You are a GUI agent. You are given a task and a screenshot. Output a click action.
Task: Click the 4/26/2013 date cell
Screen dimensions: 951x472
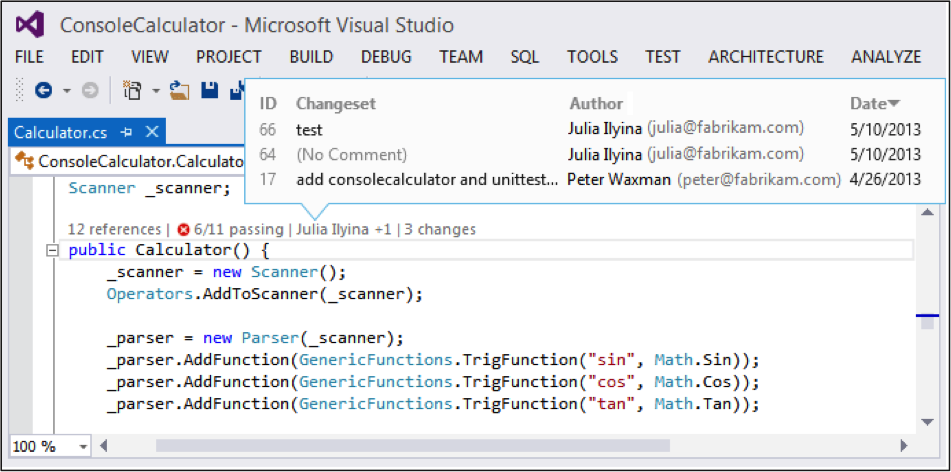click(x=885, y=180)
